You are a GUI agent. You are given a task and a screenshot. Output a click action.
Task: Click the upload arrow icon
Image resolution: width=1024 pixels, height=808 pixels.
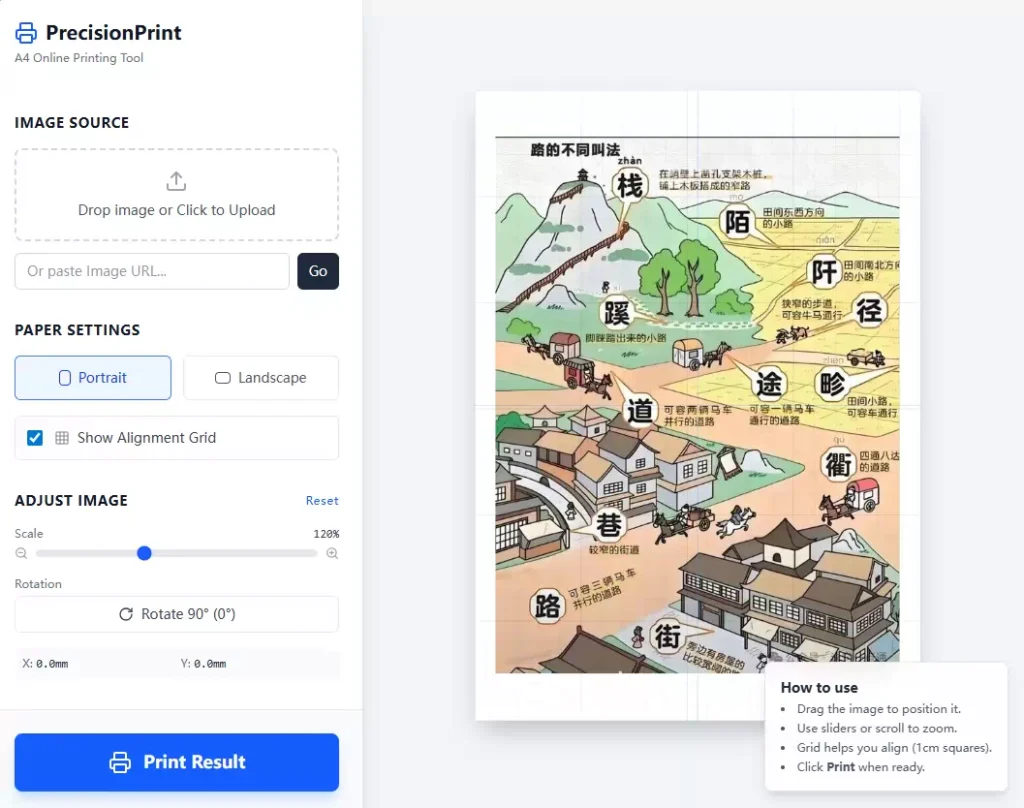pos(176,181)
